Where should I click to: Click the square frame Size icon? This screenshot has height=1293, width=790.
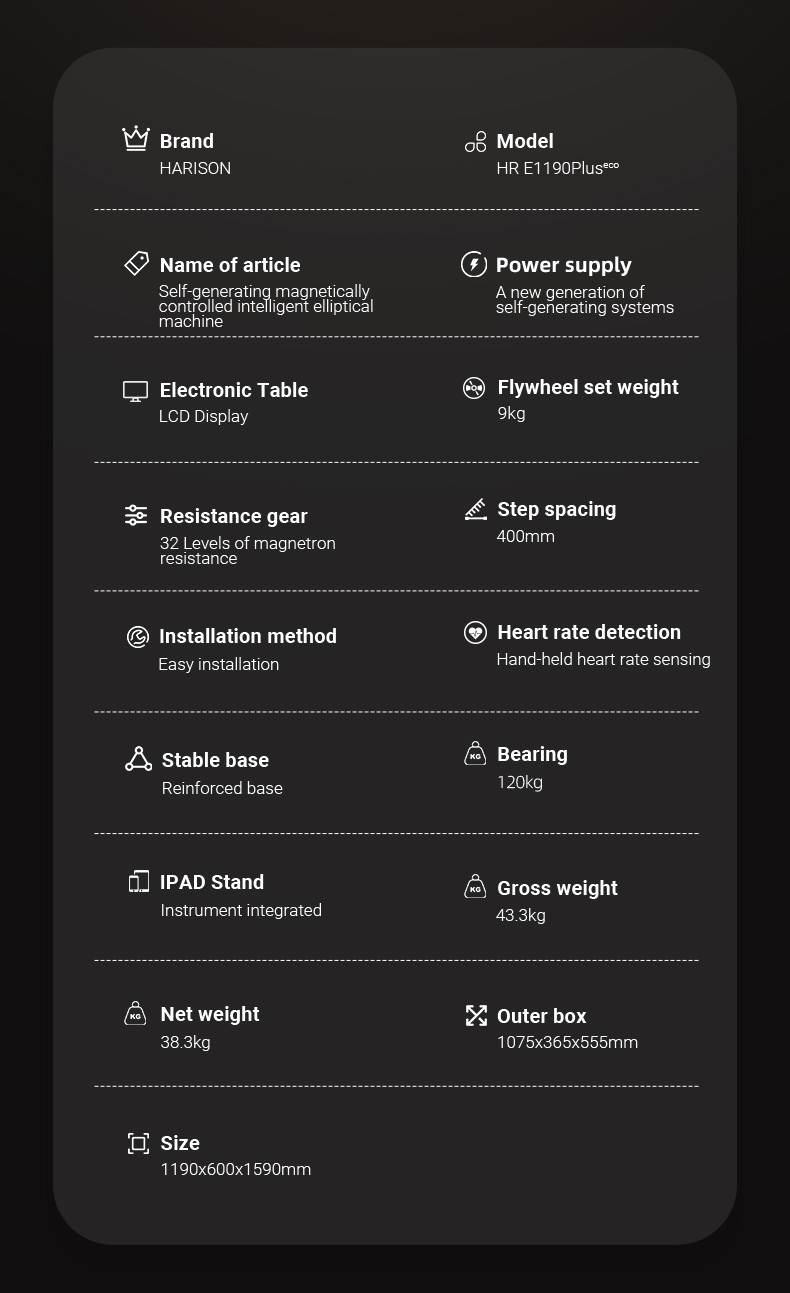138,1143
